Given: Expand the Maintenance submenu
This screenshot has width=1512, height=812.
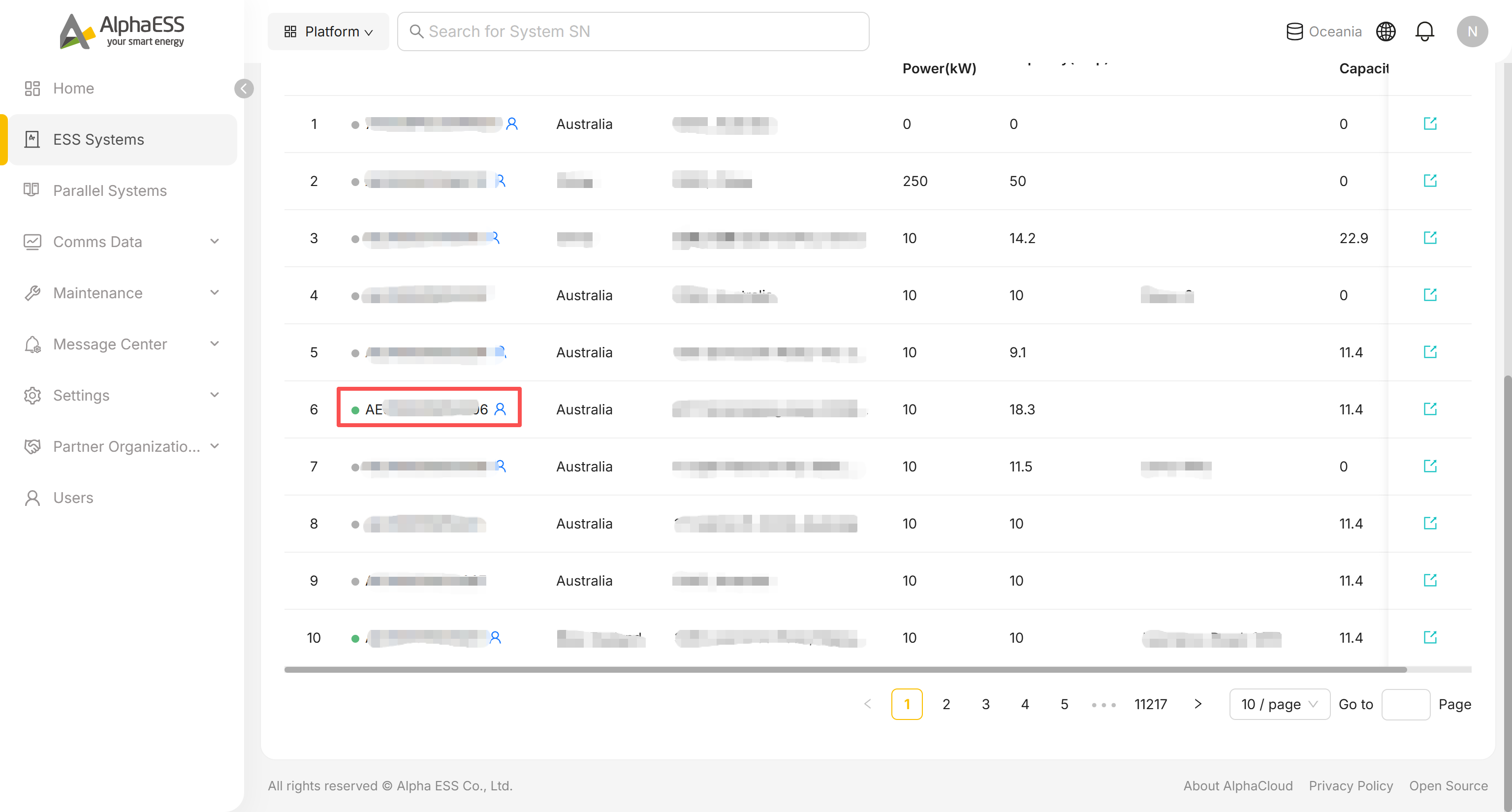Looking at the screenshot, I should click(x=214, y=292).
